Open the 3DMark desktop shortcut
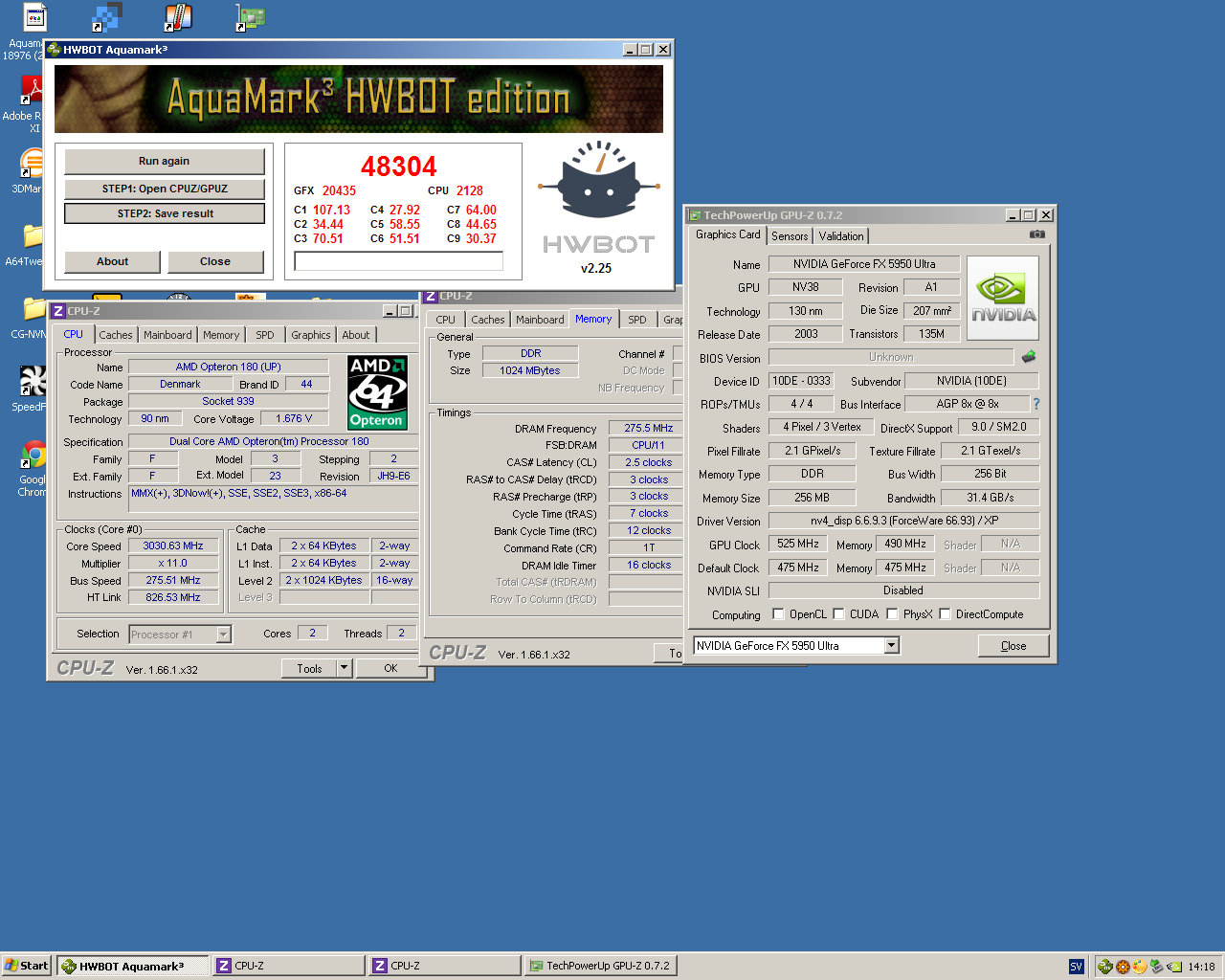Screen dimensions: 1225x980 click(32, 163)
